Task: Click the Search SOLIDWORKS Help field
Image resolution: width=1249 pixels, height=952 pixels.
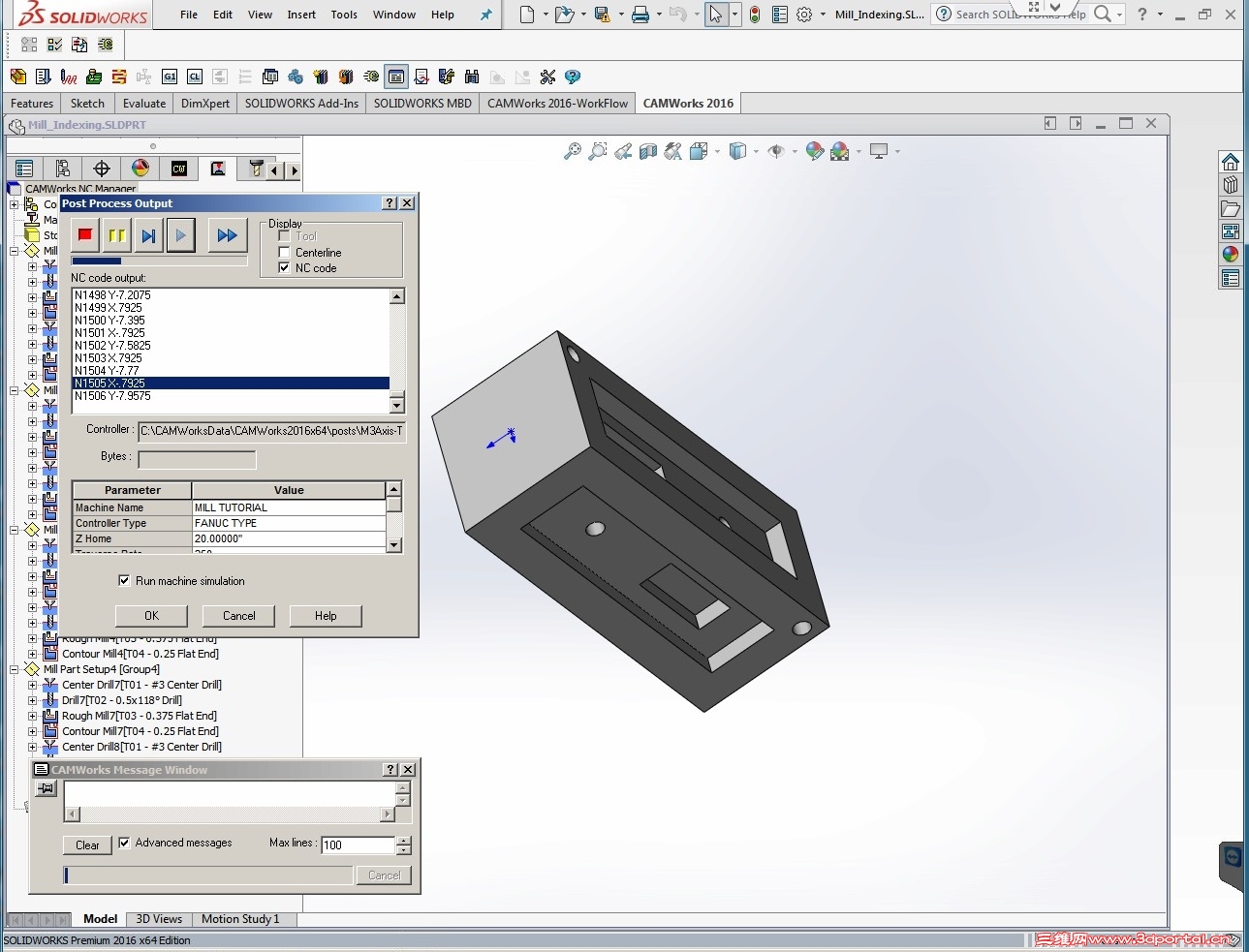Action: point(1020,14)
